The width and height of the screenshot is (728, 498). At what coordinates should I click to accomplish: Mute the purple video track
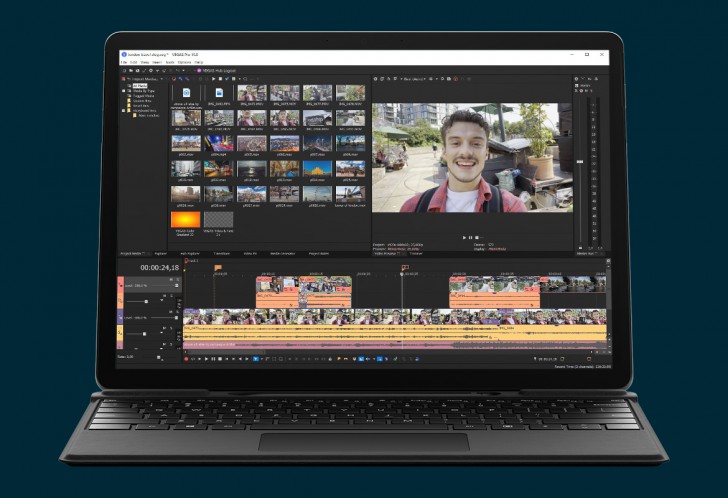pos(170,312)
